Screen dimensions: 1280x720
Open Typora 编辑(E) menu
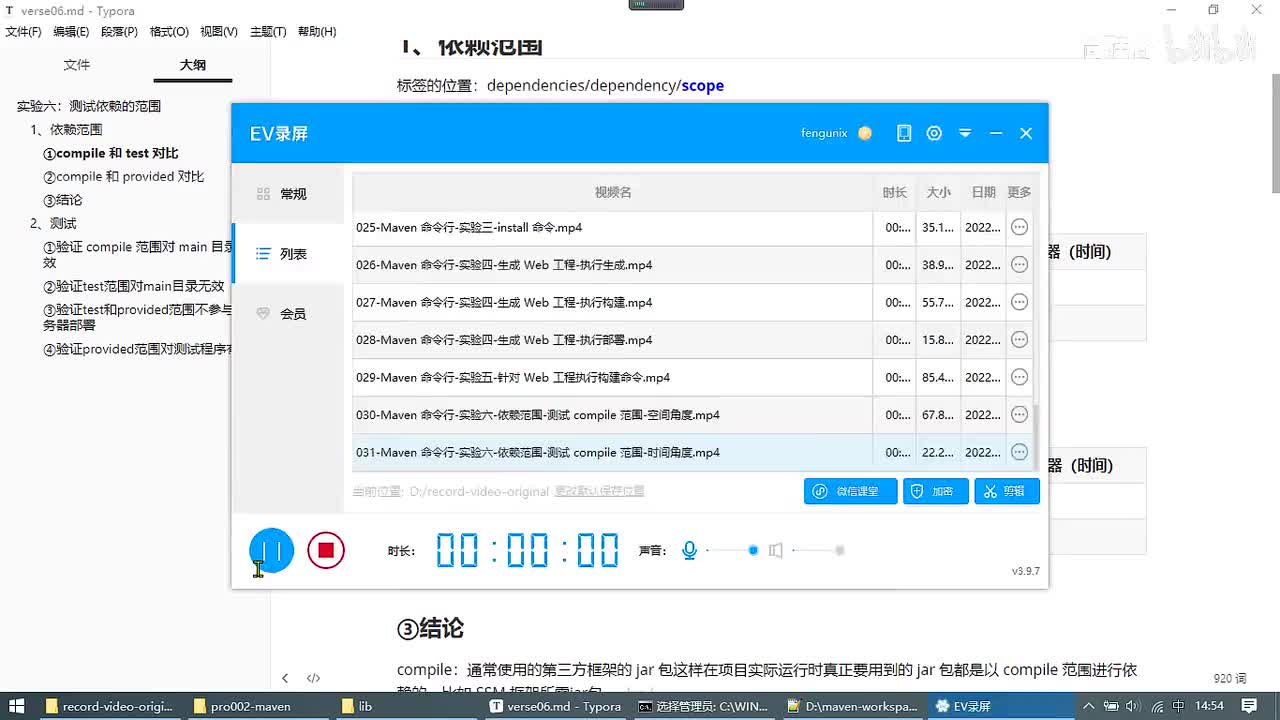click(x=71, y=32)
